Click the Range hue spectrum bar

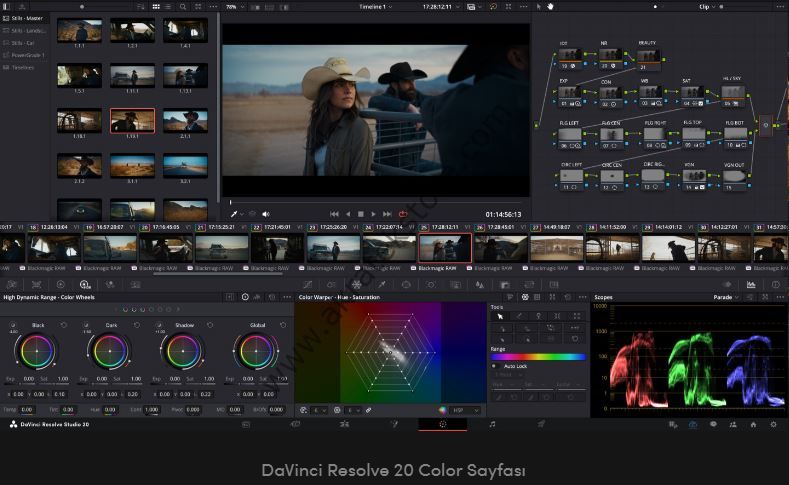click(538, 356)
